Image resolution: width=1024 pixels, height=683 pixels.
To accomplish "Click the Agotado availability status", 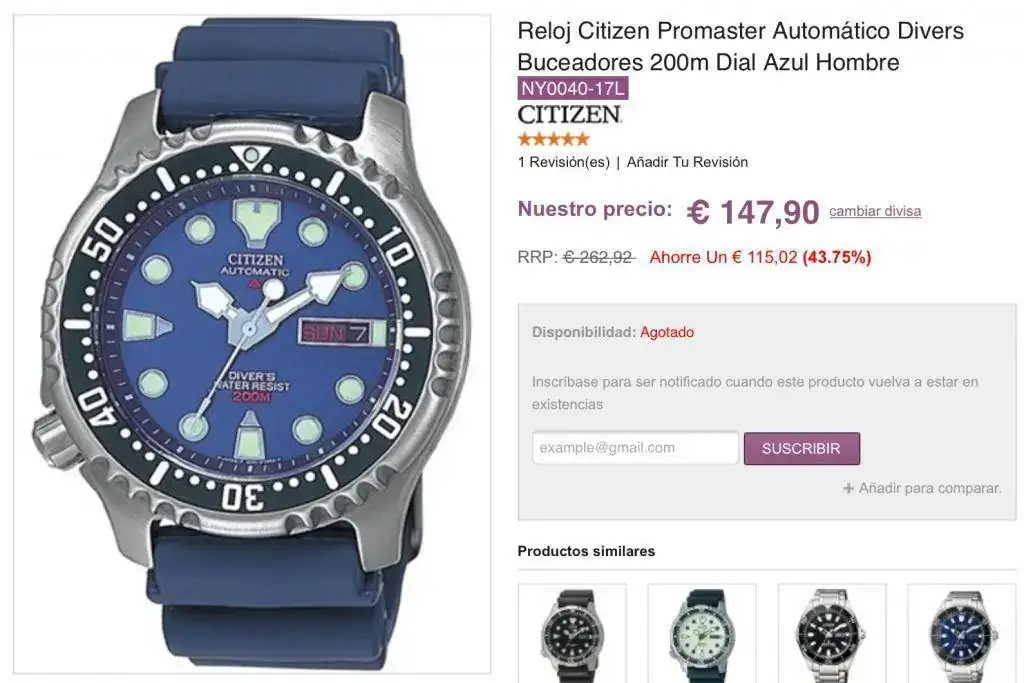I will tap(667, 332).
